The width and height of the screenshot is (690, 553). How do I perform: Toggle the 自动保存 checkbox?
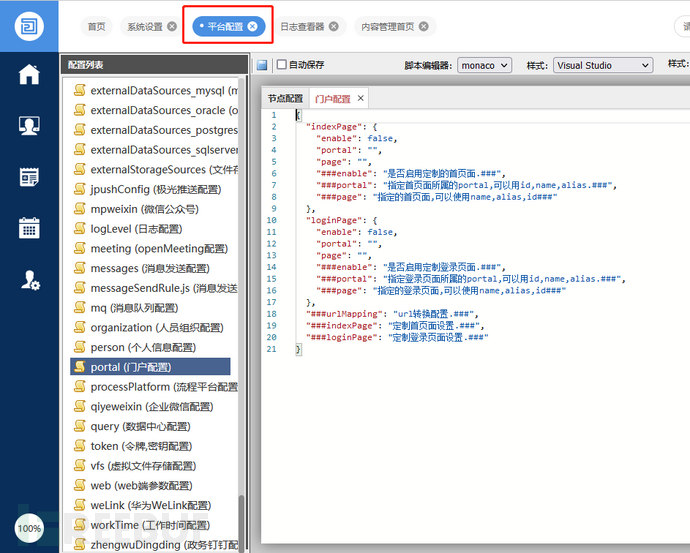(282, 65)
